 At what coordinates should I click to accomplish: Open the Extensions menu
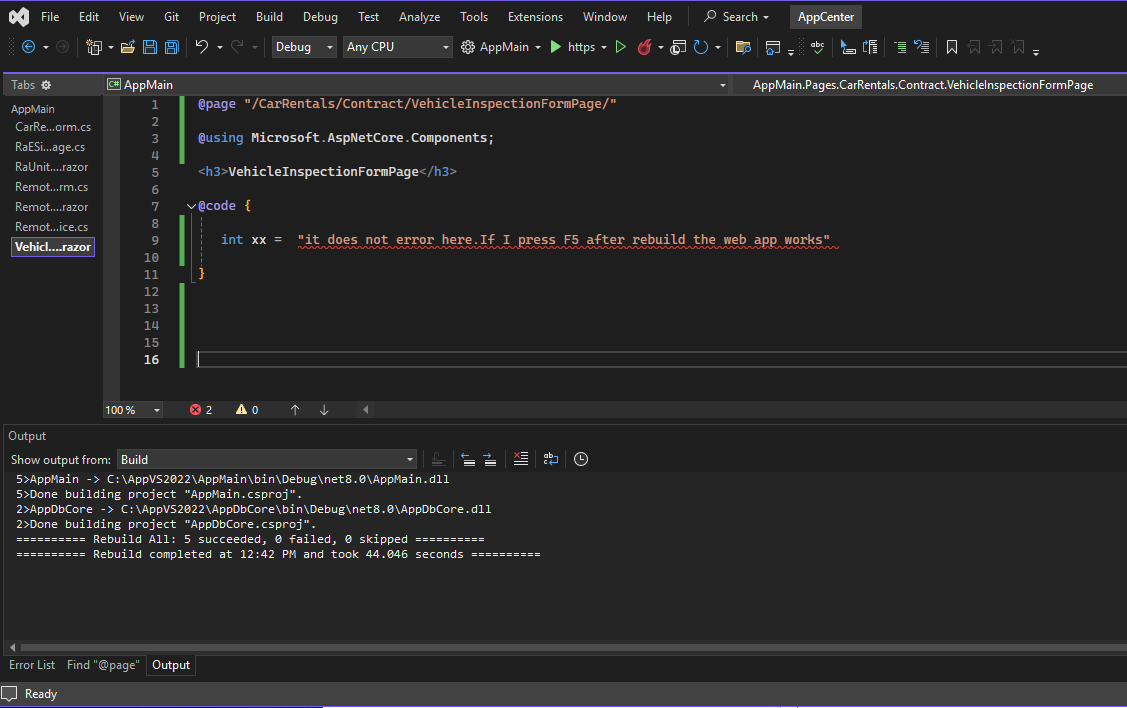click(x=535, y=17)
